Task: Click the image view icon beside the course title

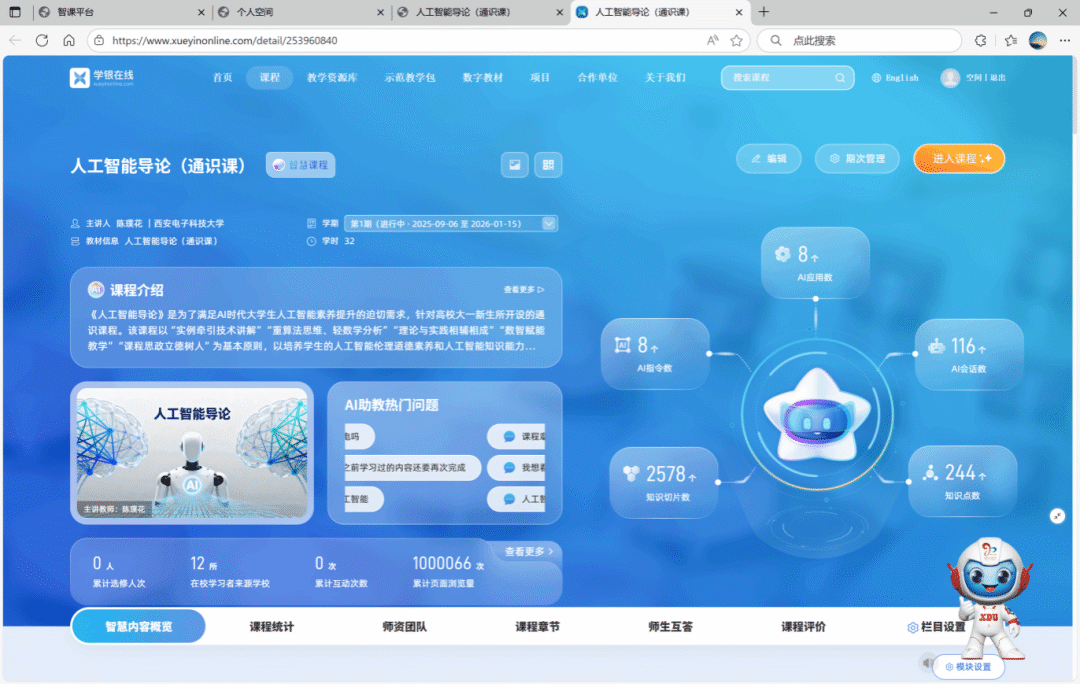Action: 515,165
